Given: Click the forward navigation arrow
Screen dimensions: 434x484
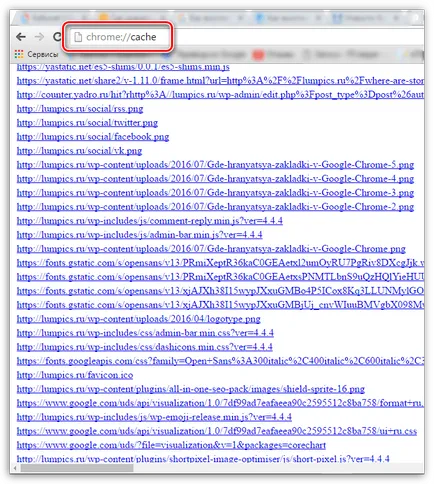Looking at the screenshot, I should (39, 37).
